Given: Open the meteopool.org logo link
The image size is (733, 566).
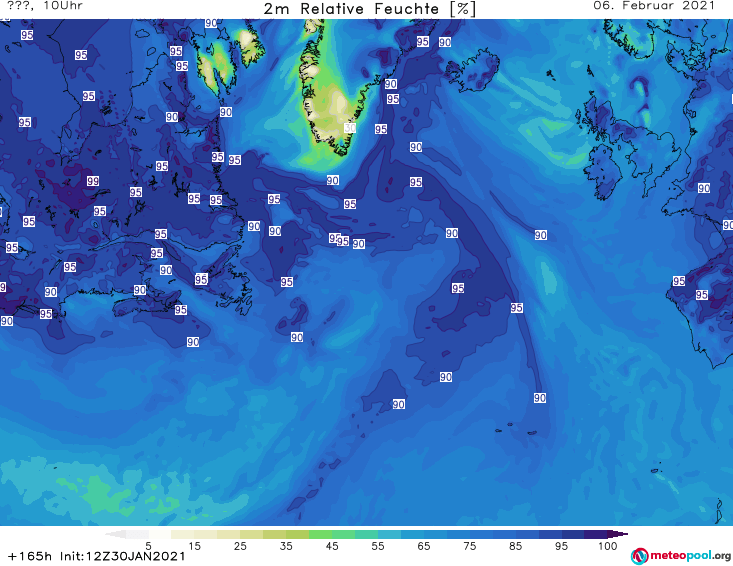Looking at the screenshot, I should point(681,556).
